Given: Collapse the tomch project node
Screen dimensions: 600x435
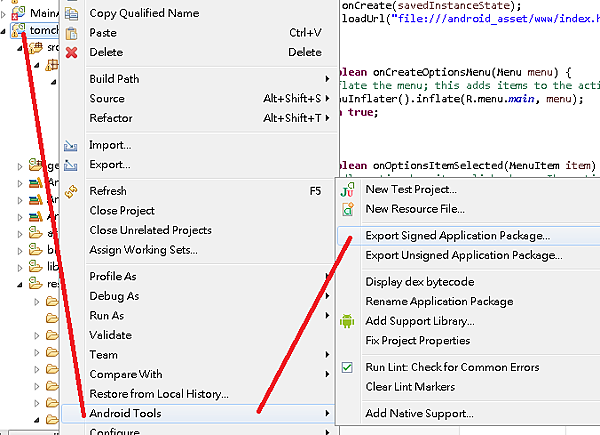Looking at the screenshot, I should (3, 31).
